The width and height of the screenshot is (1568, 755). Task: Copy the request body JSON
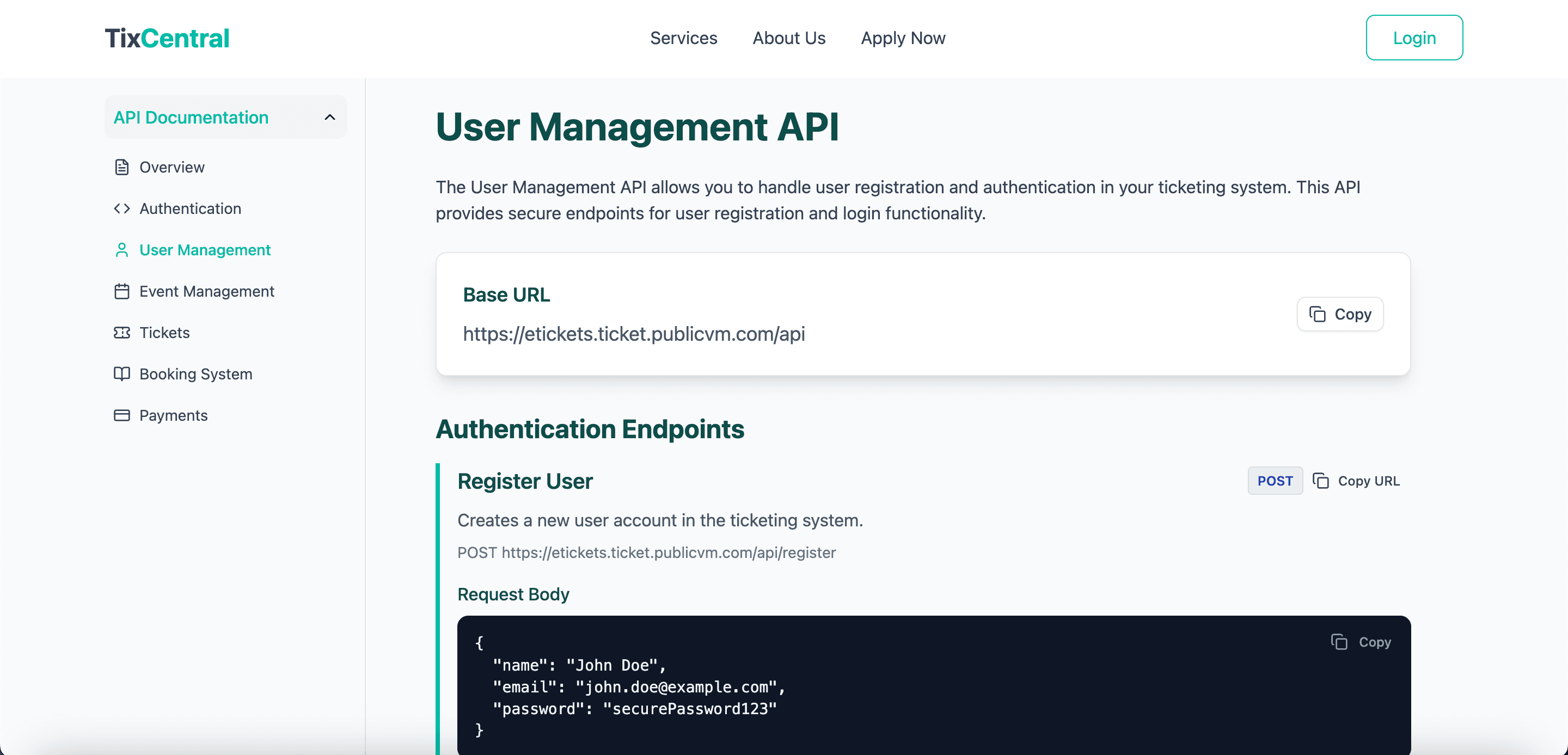pyautogui.click(x=1362, y=642)
